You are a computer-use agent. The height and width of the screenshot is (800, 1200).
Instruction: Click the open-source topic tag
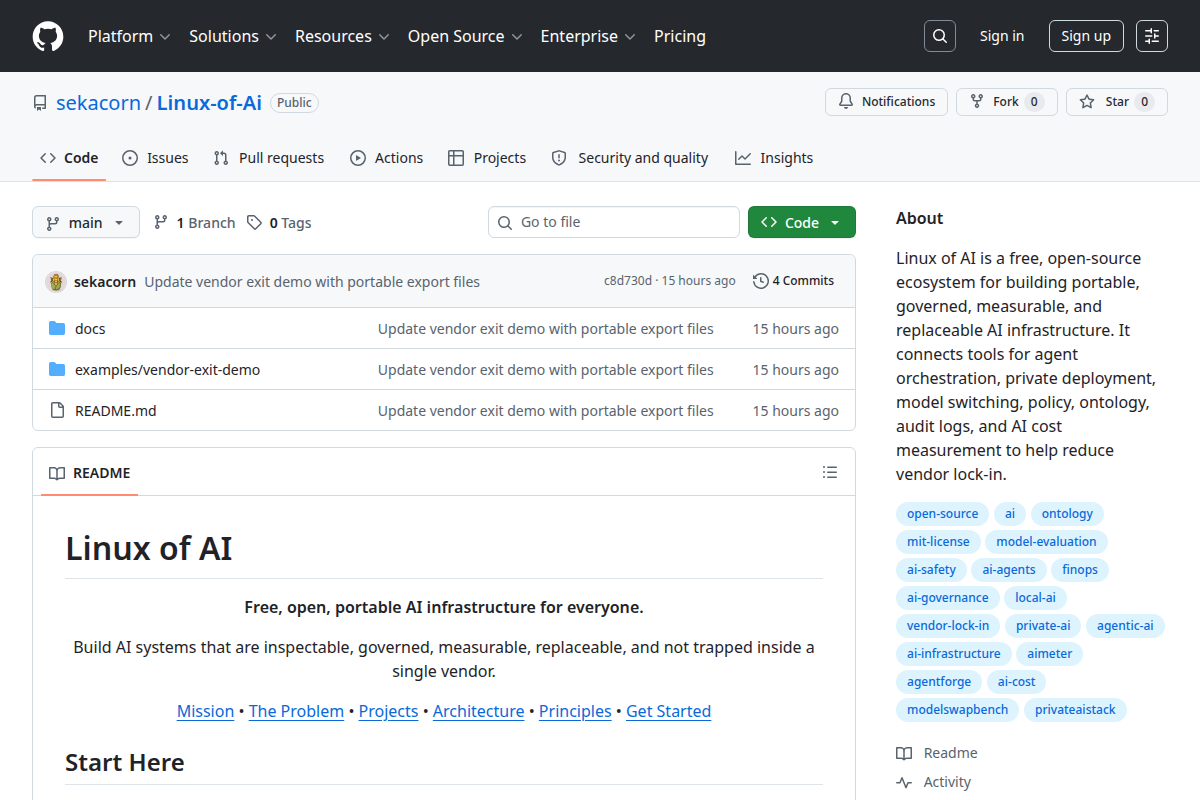point(942,514)
